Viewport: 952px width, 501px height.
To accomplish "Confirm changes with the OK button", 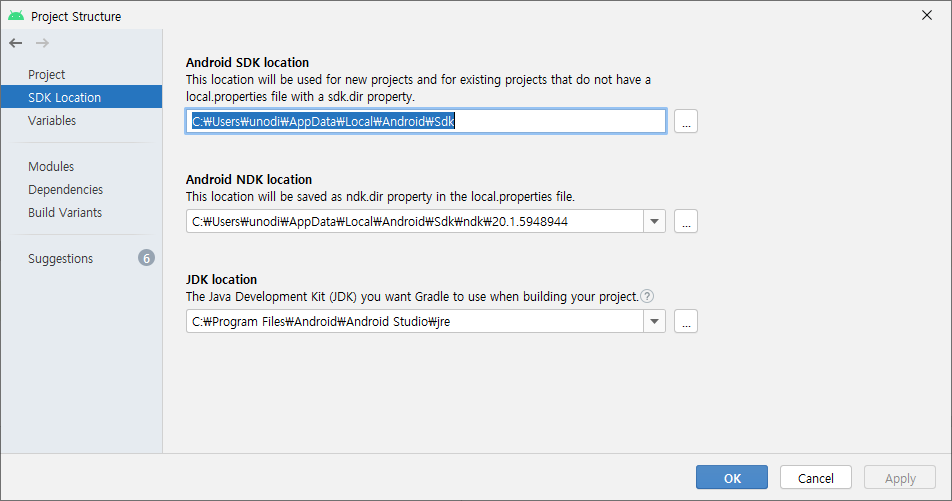I will 732,478.
